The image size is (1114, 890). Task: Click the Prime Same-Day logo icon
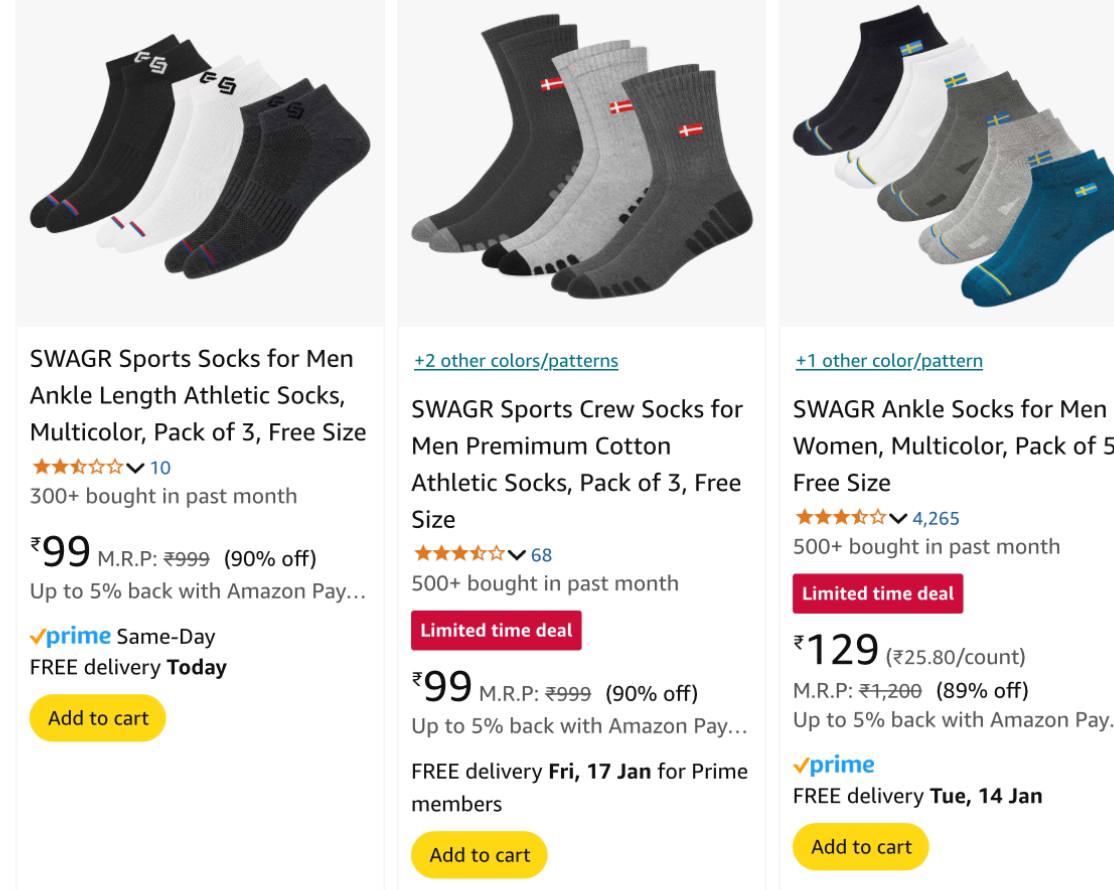(71, 636)
